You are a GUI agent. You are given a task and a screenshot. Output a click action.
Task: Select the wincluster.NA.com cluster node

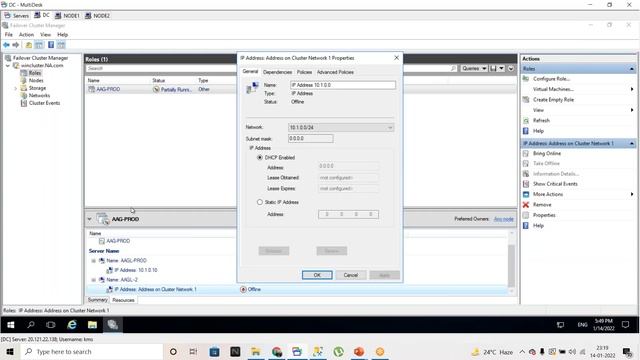(42, 65)
